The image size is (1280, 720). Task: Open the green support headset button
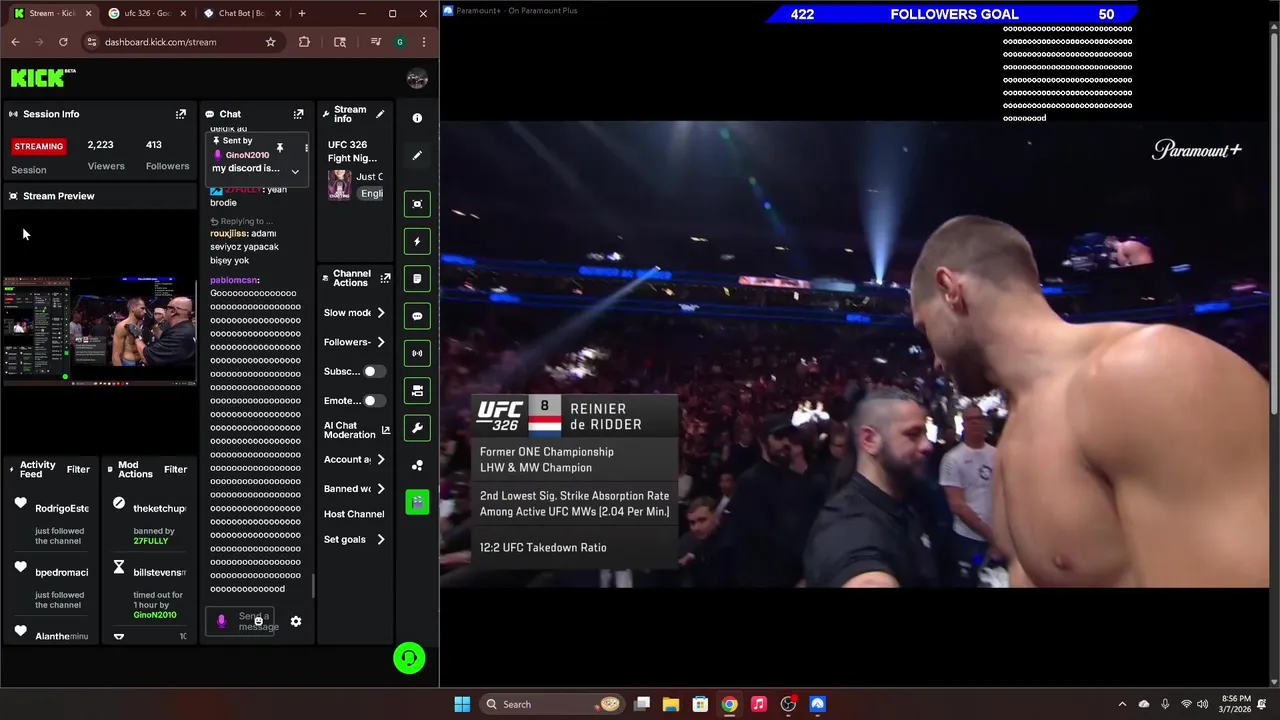(409, 658)
